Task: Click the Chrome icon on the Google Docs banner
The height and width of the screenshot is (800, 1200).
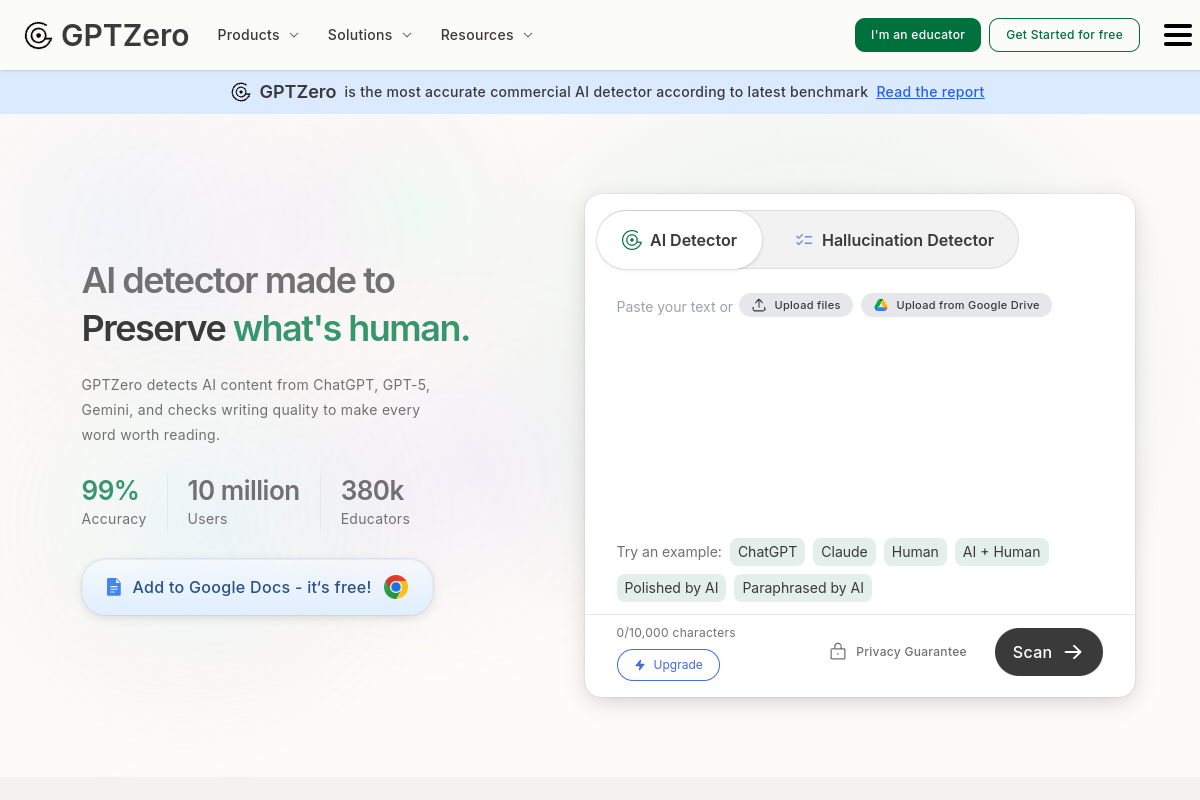Action: [396, 587]
